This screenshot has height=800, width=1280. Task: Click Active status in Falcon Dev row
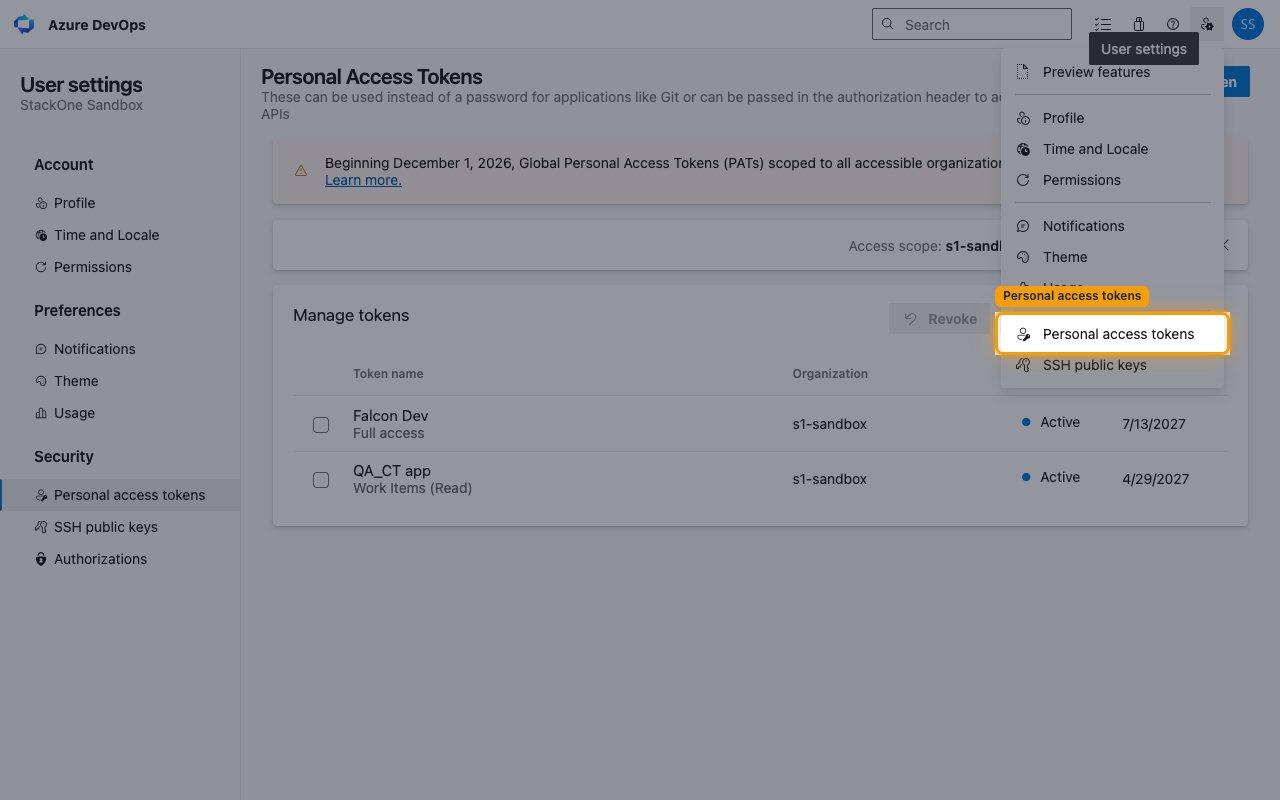1051,422
